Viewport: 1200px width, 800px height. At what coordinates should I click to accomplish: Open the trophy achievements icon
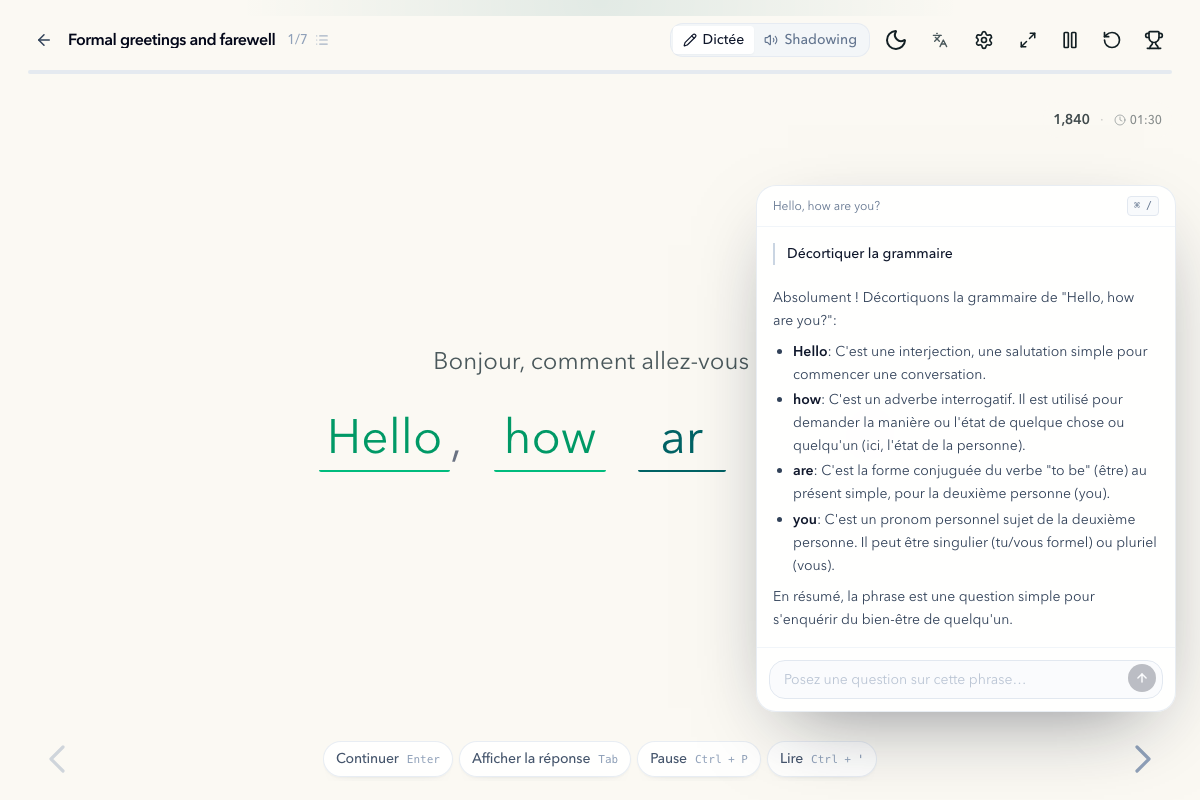pyautogui.click(x=1154, y=40)
